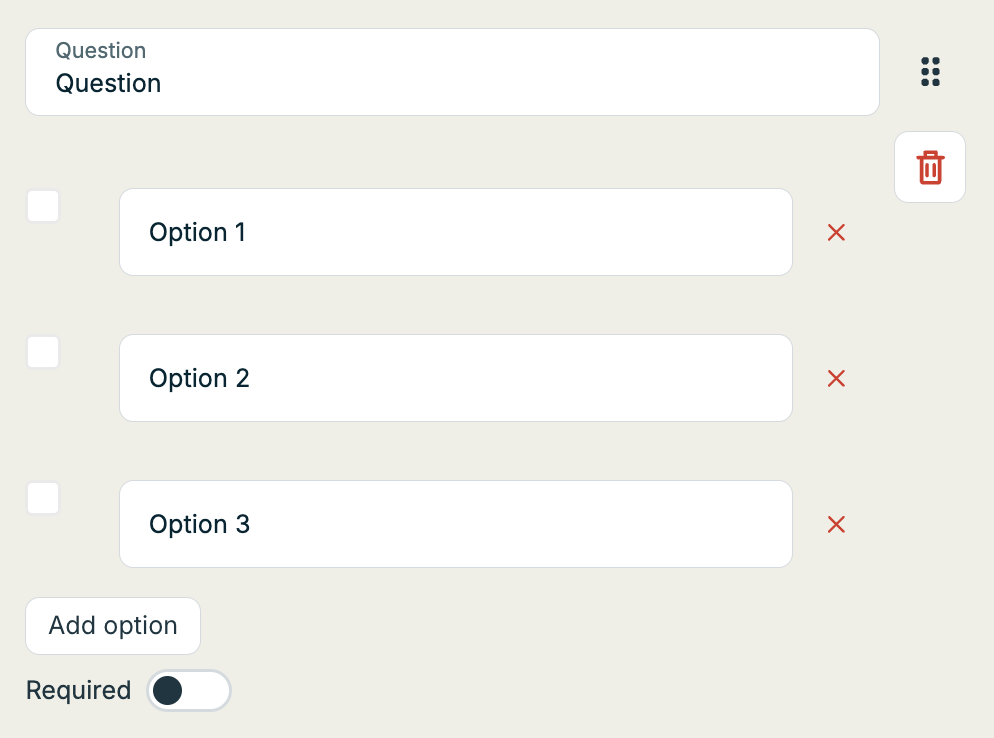This screenshot has width=994, height=738.
Task: Select the checkbox for Option 3
Action: [x=43, y=498]
